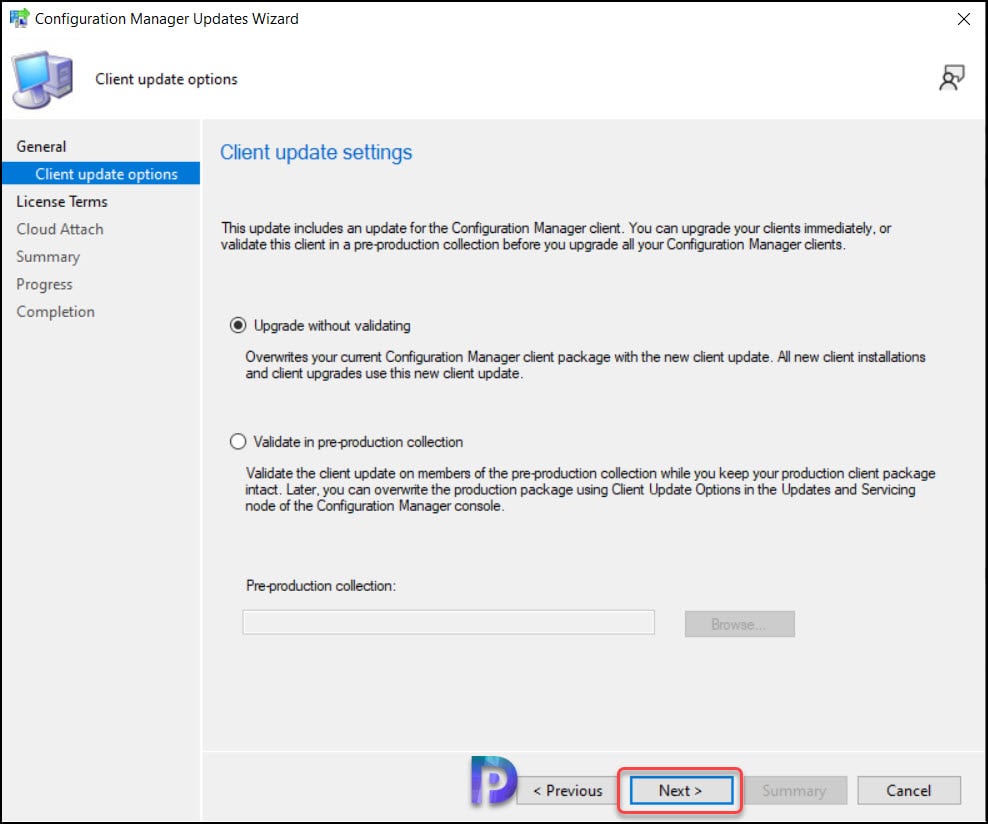This screenshot has height=824, width=988.
Task: Click the 'Pre-production collection:' label
Action: point(321,585)
